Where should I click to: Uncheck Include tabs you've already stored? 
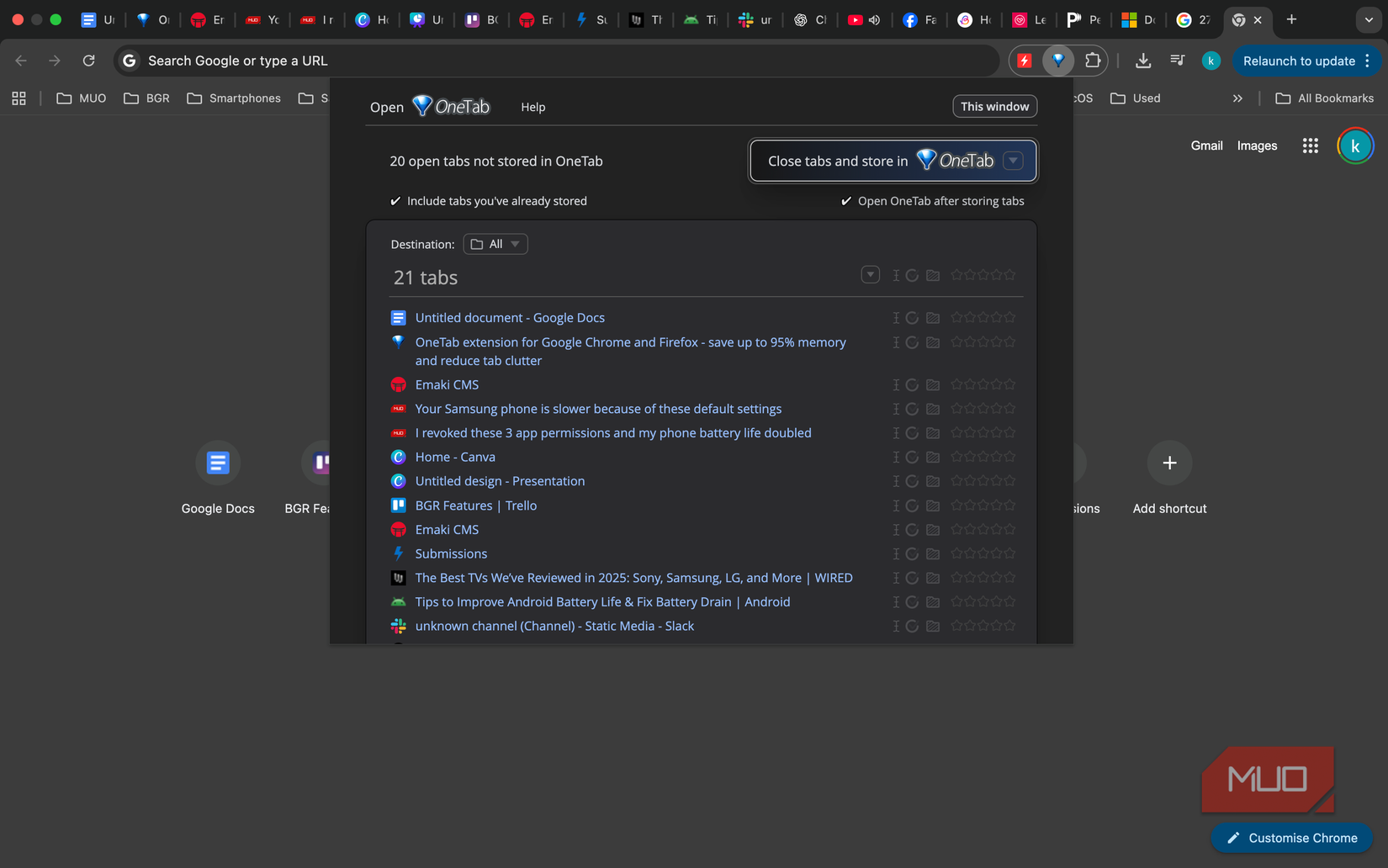[395, 200]
